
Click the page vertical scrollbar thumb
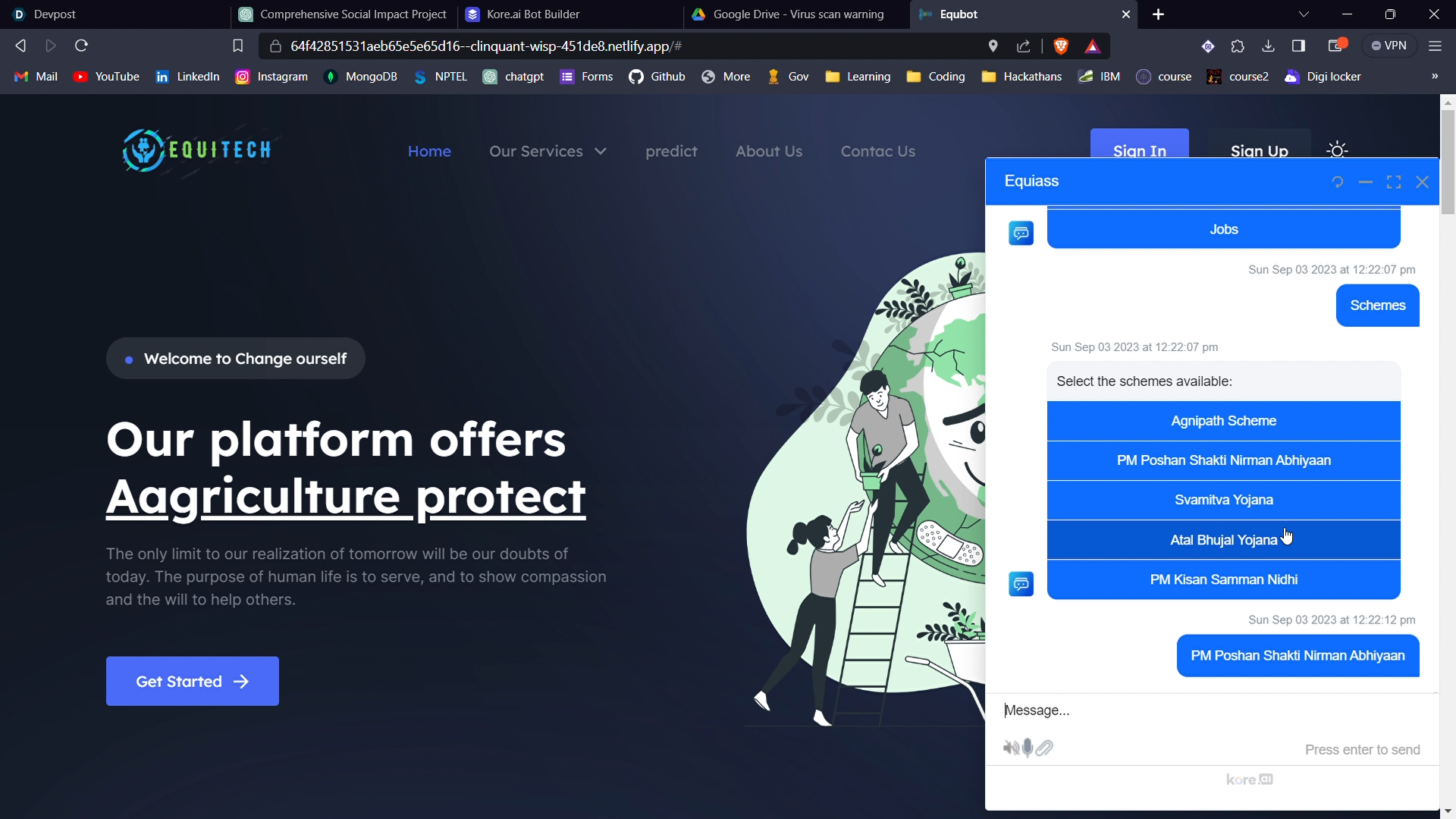click(x=1448, y=163)
